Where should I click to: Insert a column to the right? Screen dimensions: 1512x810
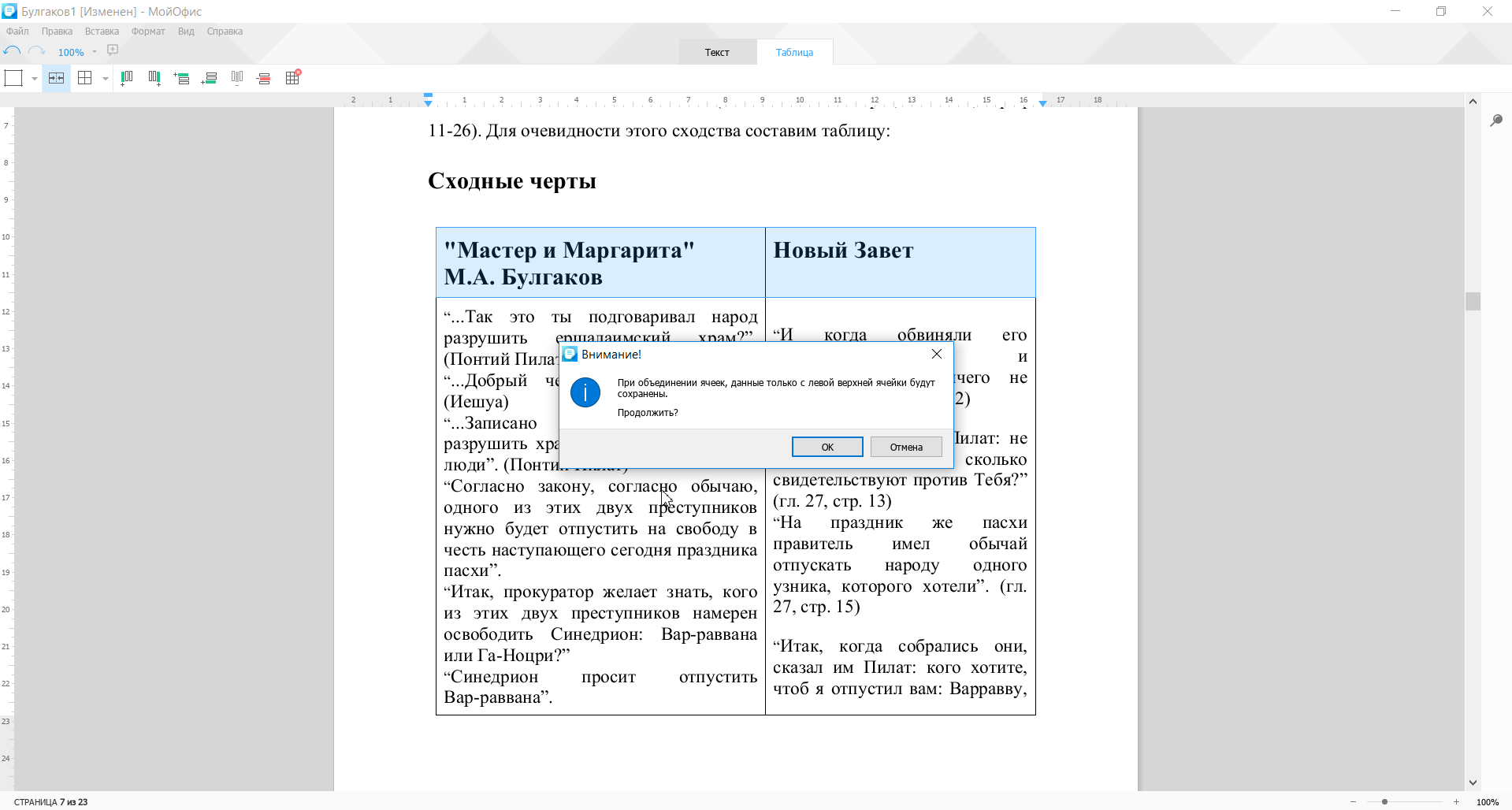click(154, 78)
